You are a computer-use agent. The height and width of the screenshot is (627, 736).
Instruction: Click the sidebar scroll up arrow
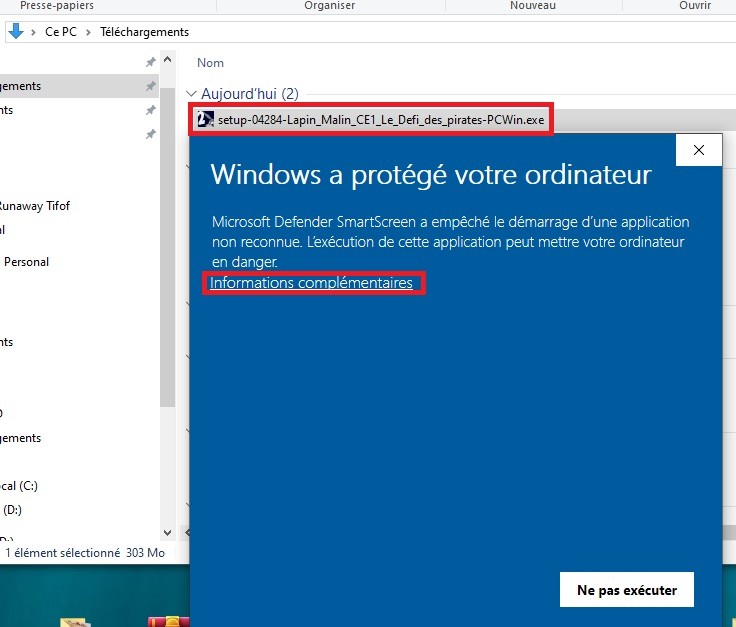point(168,60)
